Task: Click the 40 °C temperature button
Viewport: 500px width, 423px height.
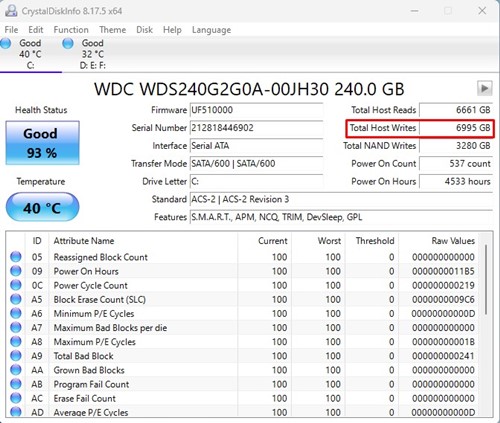Action: point(42,207)
